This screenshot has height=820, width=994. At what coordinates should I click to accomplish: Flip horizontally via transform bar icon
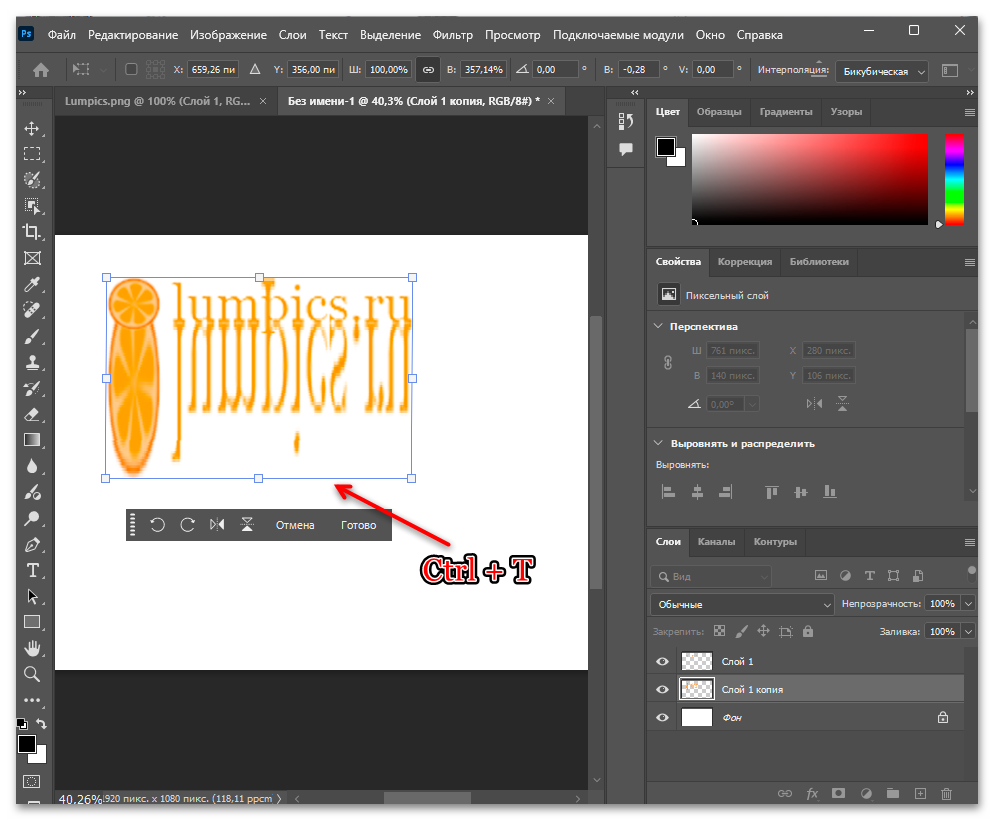[217, 525]
